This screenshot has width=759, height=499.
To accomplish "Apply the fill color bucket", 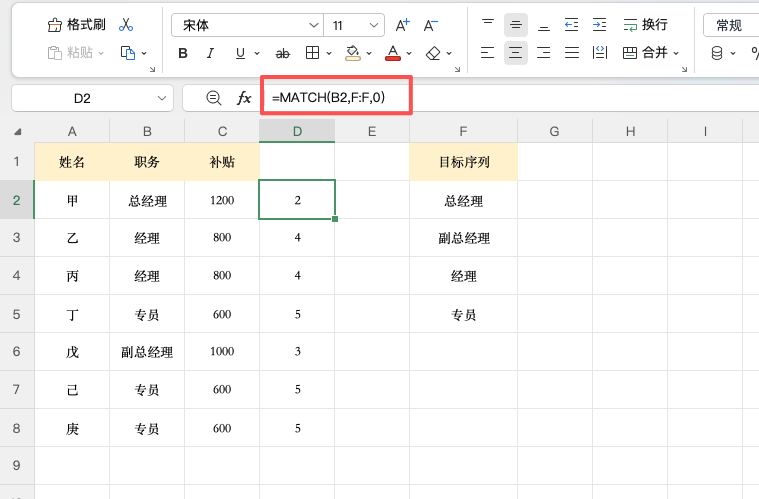I will (352, 53).
